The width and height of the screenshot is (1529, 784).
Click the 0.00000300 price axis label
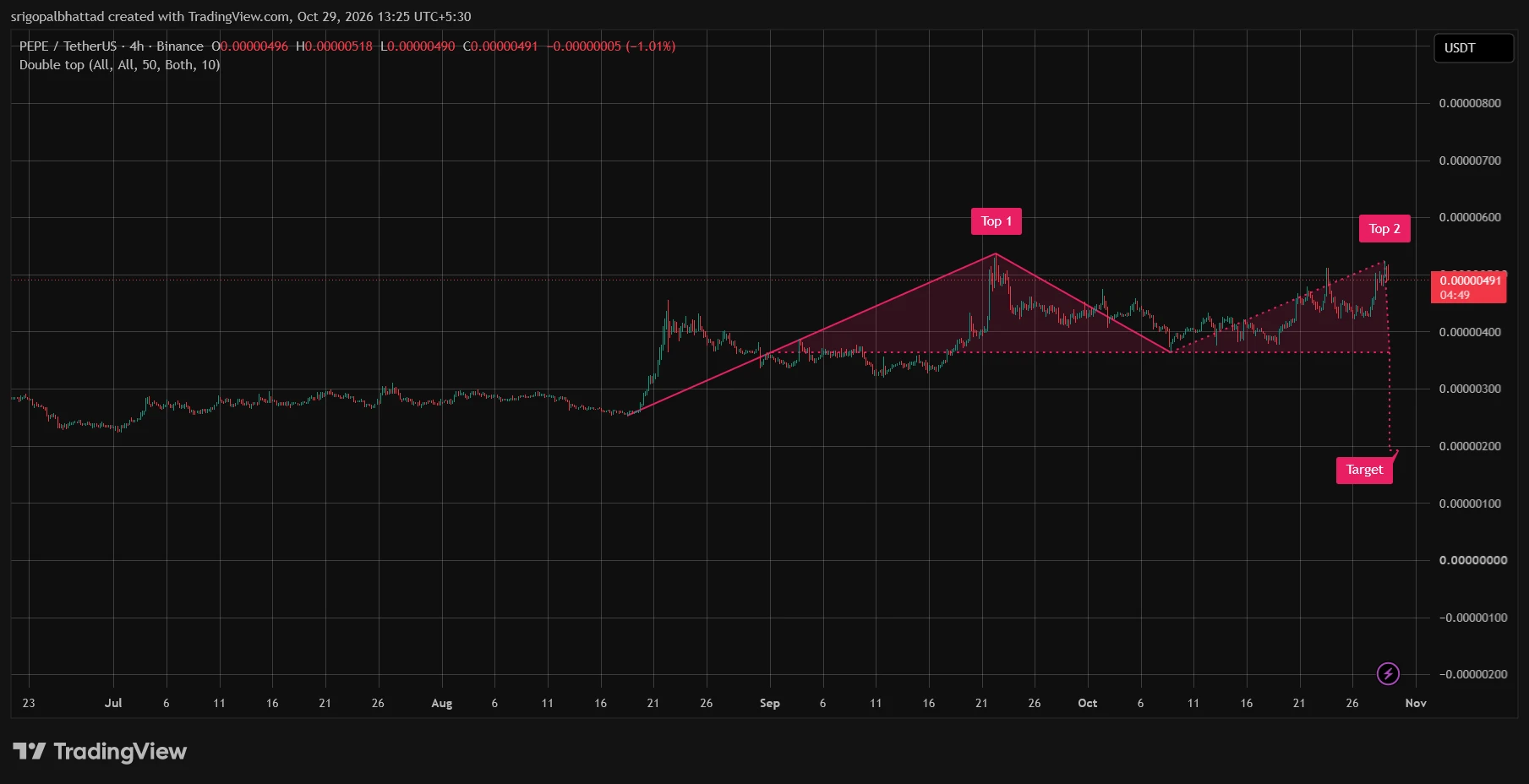pyautogui.click(x=1471, y=389)
